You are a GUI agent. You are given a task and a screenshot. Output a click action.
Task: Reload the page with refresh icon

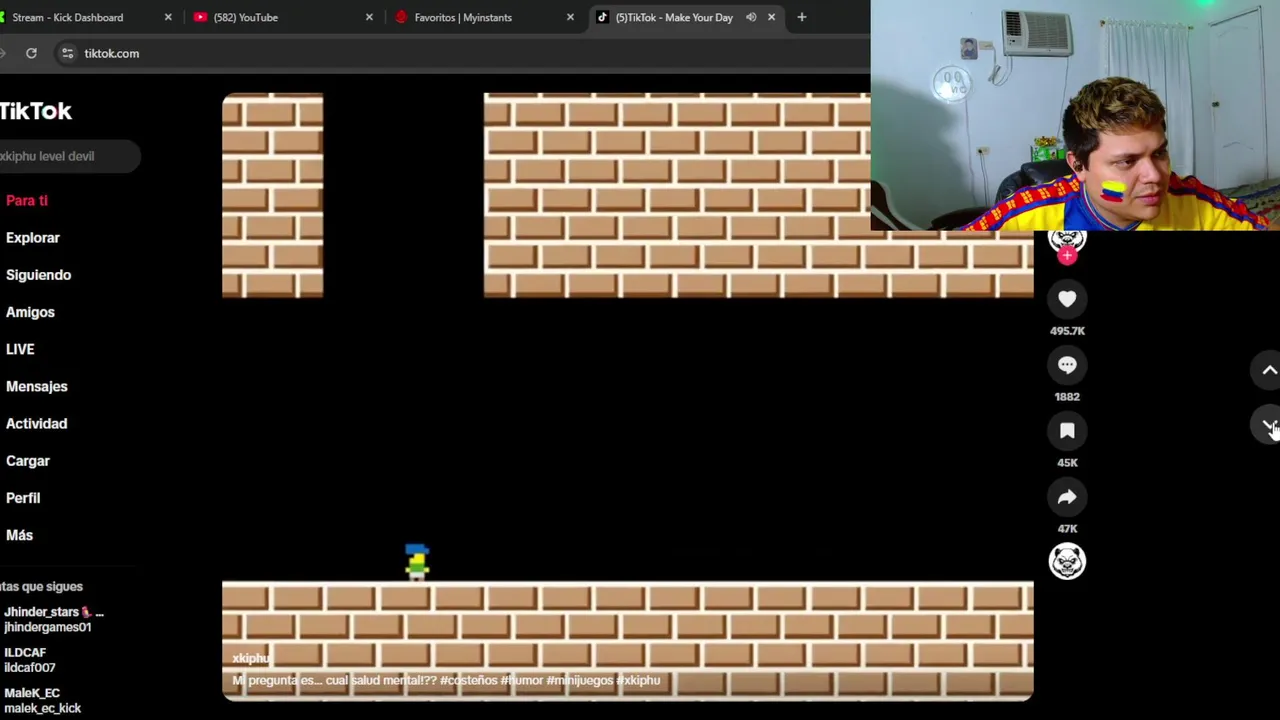pyautogui.click(x=31, y=53)
